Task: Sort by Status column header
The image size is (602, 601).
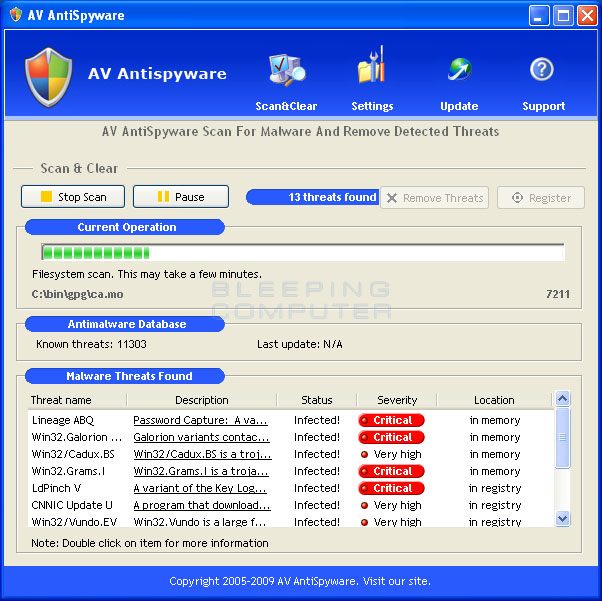Action: tap(317, 400)
